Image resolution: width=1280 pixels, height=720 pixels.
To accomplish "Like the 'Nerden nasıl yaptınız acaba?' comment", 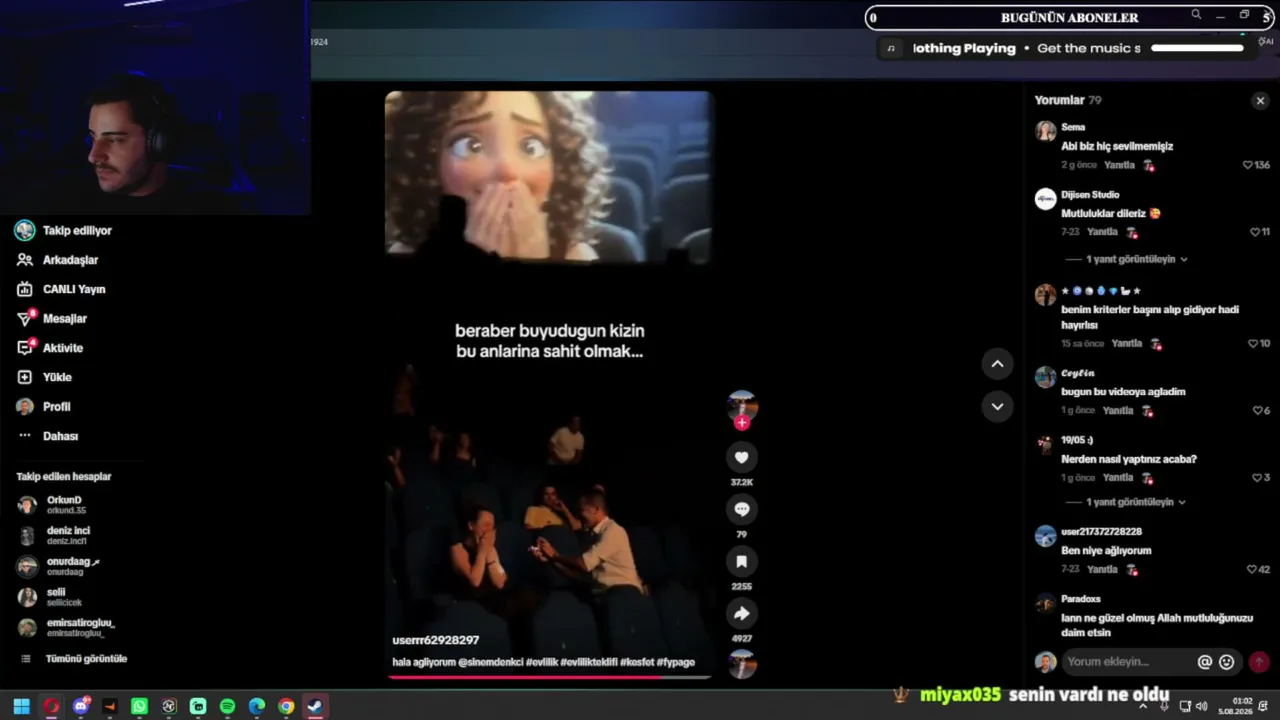I will click(x=1258, y=478).
